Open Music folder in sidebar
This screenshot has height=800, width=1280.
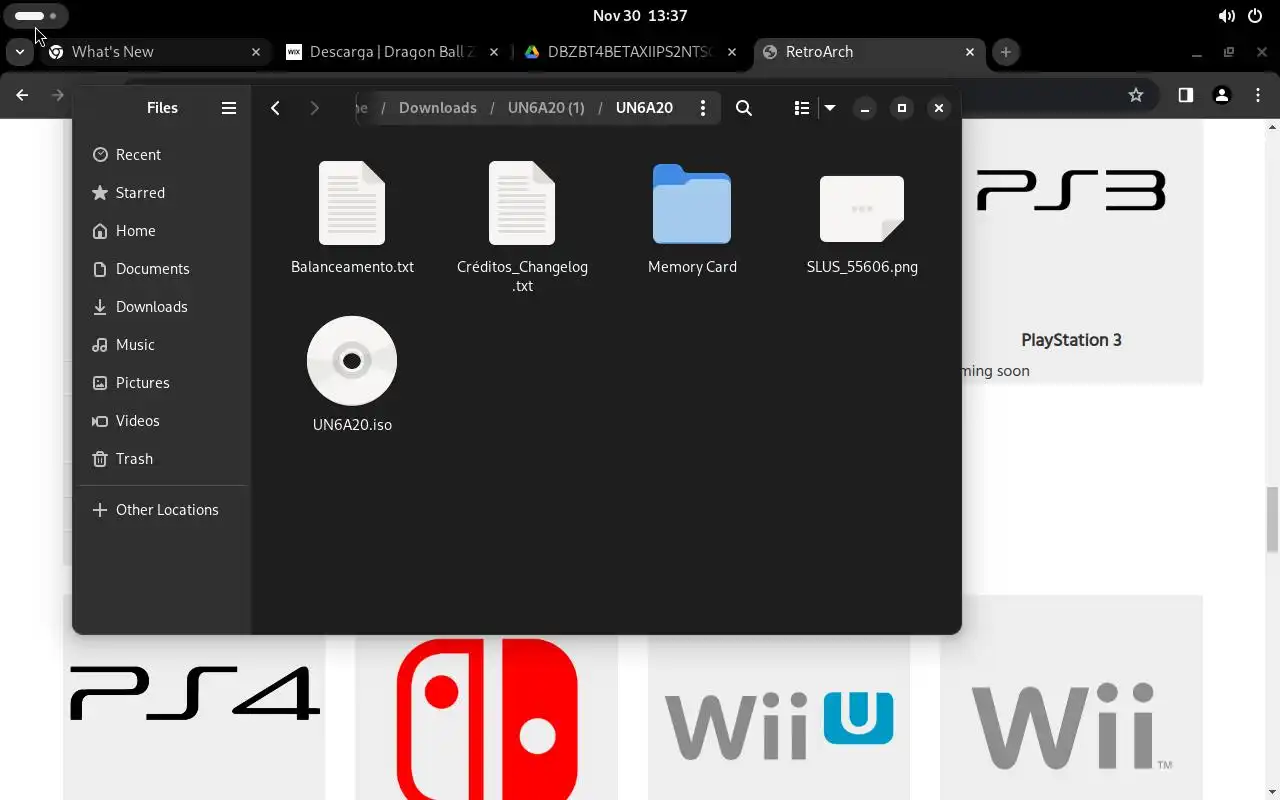[162, 345]
